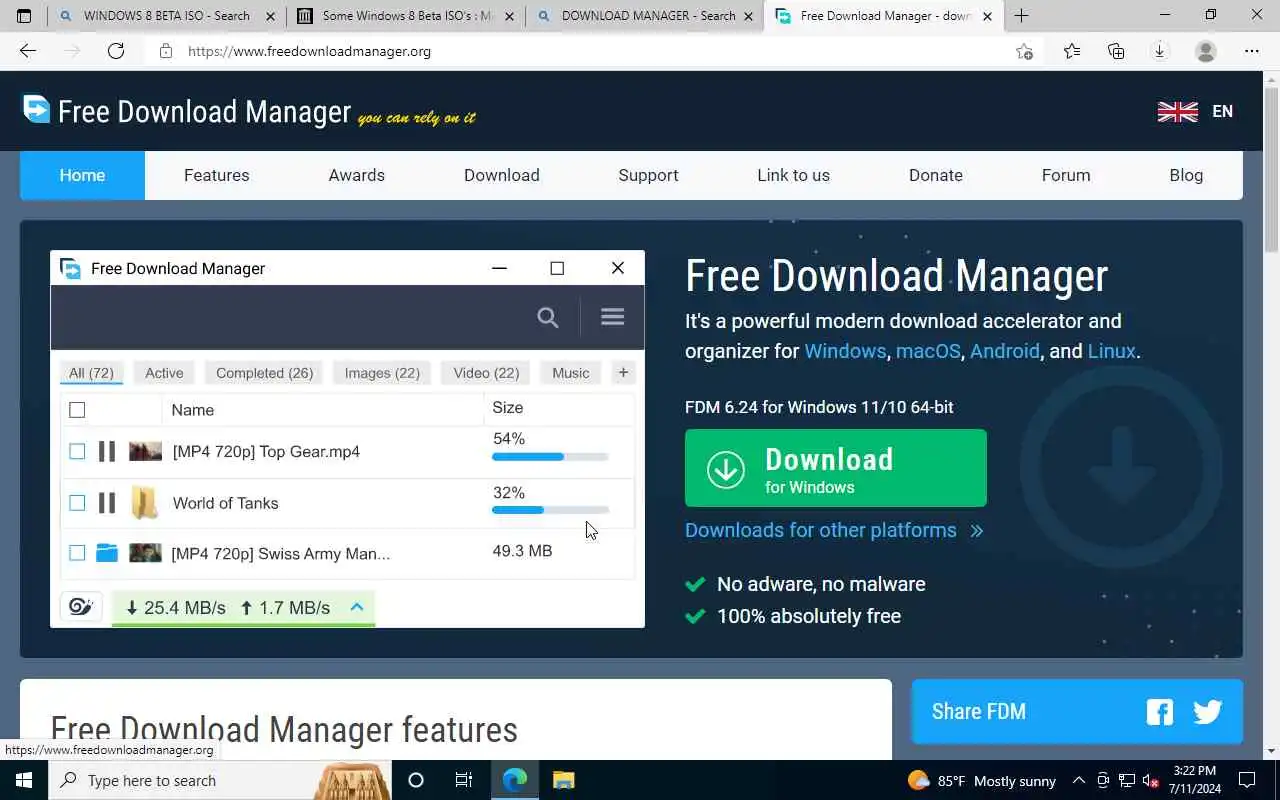1280x800 pixels.
Task: Select the All (72) filter tab
Action: [x=91, y=373]
